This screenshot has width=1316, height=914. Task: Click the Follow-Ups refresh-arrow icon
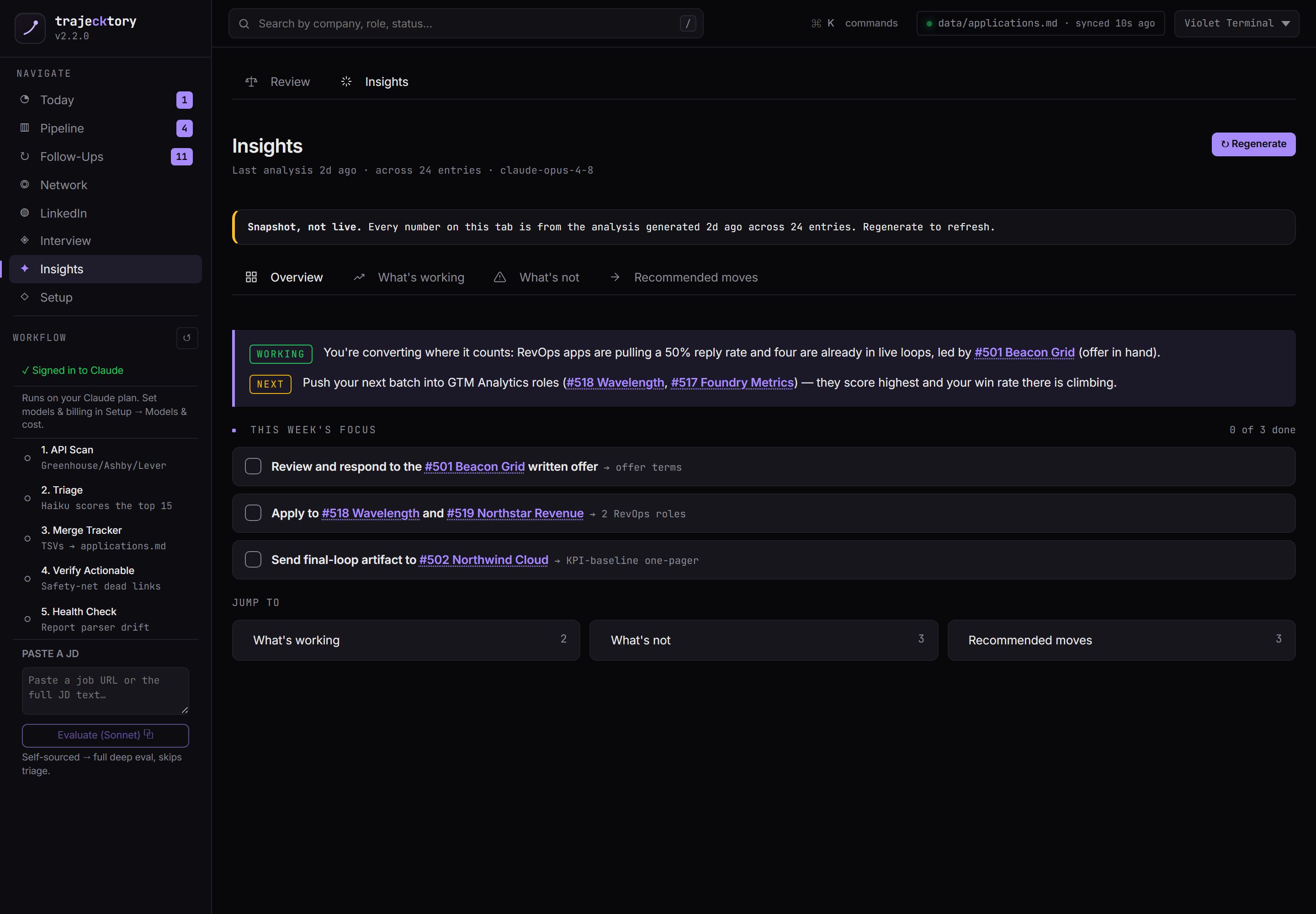tap(25, 156)
